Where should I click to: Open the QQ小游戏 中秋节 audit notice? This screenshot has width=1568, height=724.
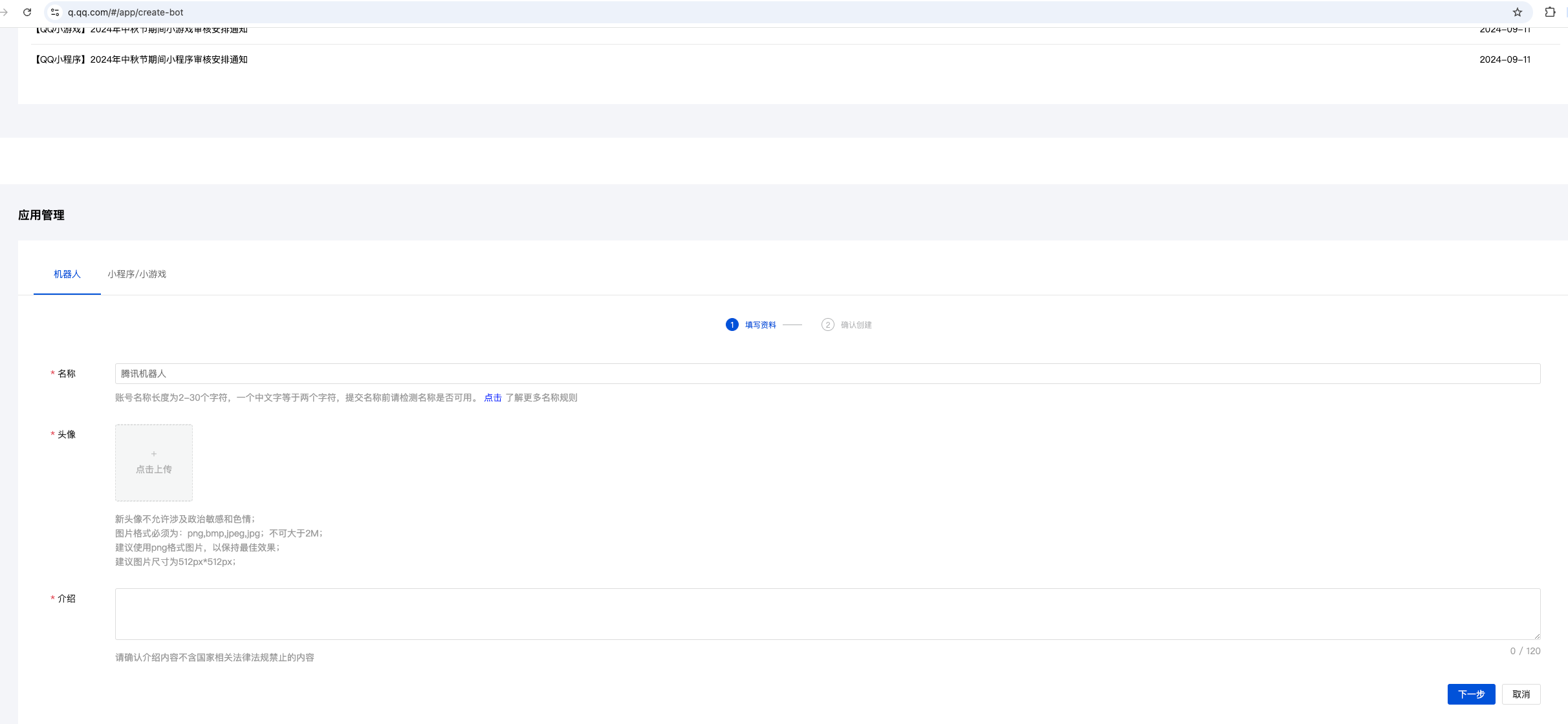(141, 30)
